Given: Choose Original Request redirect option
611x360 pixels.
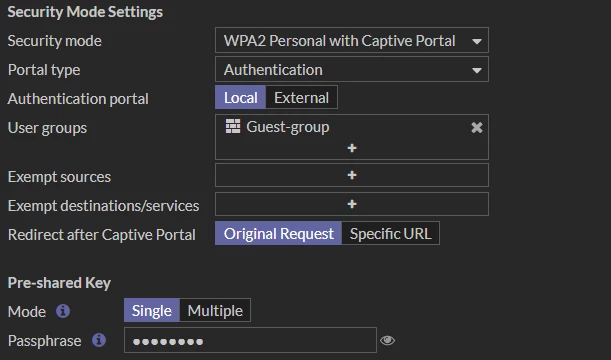Looking at the screenshot, I should click(278, 233).
